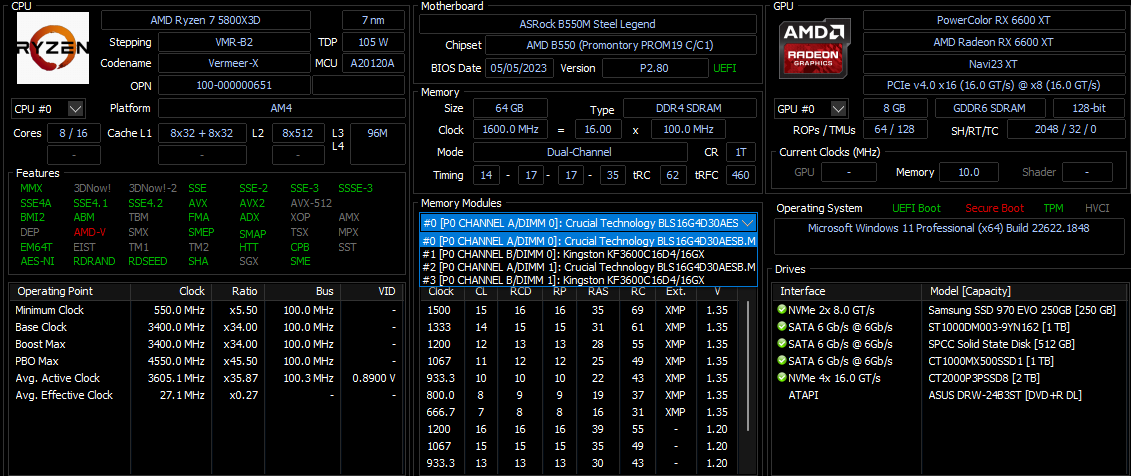This screenshot has width=1131, height=476.
Task: Click the AMD Ryzen 7 5800X3D name field
Action: coord(206,20)
